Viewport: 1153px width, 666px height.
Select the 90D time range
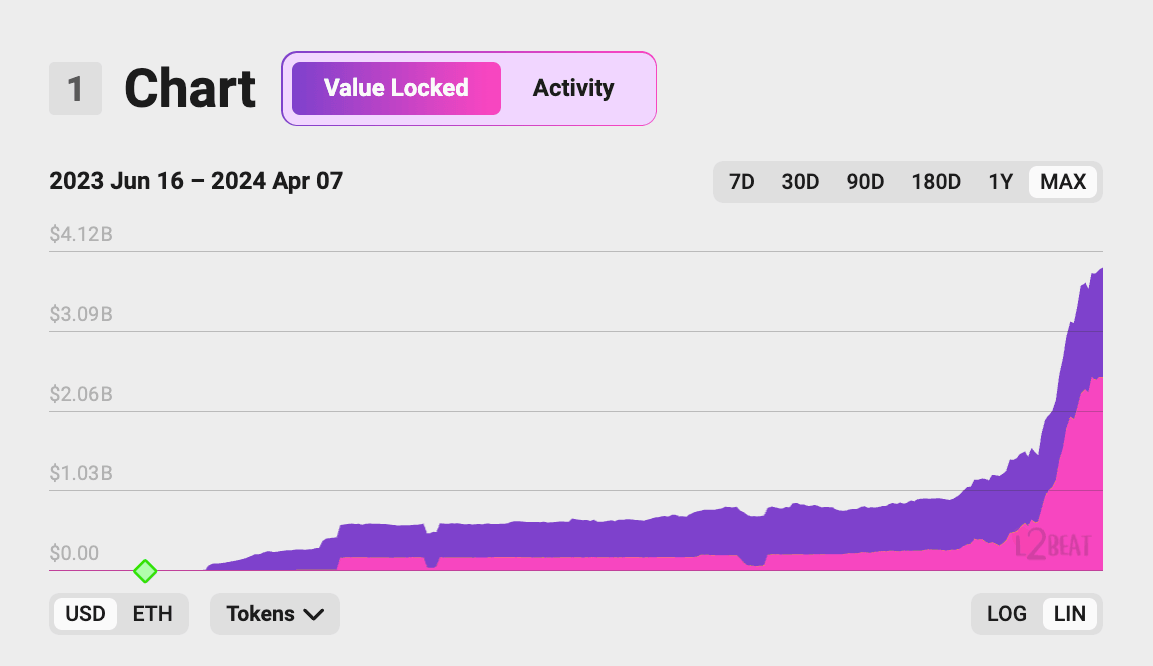(x=865, y=182)
